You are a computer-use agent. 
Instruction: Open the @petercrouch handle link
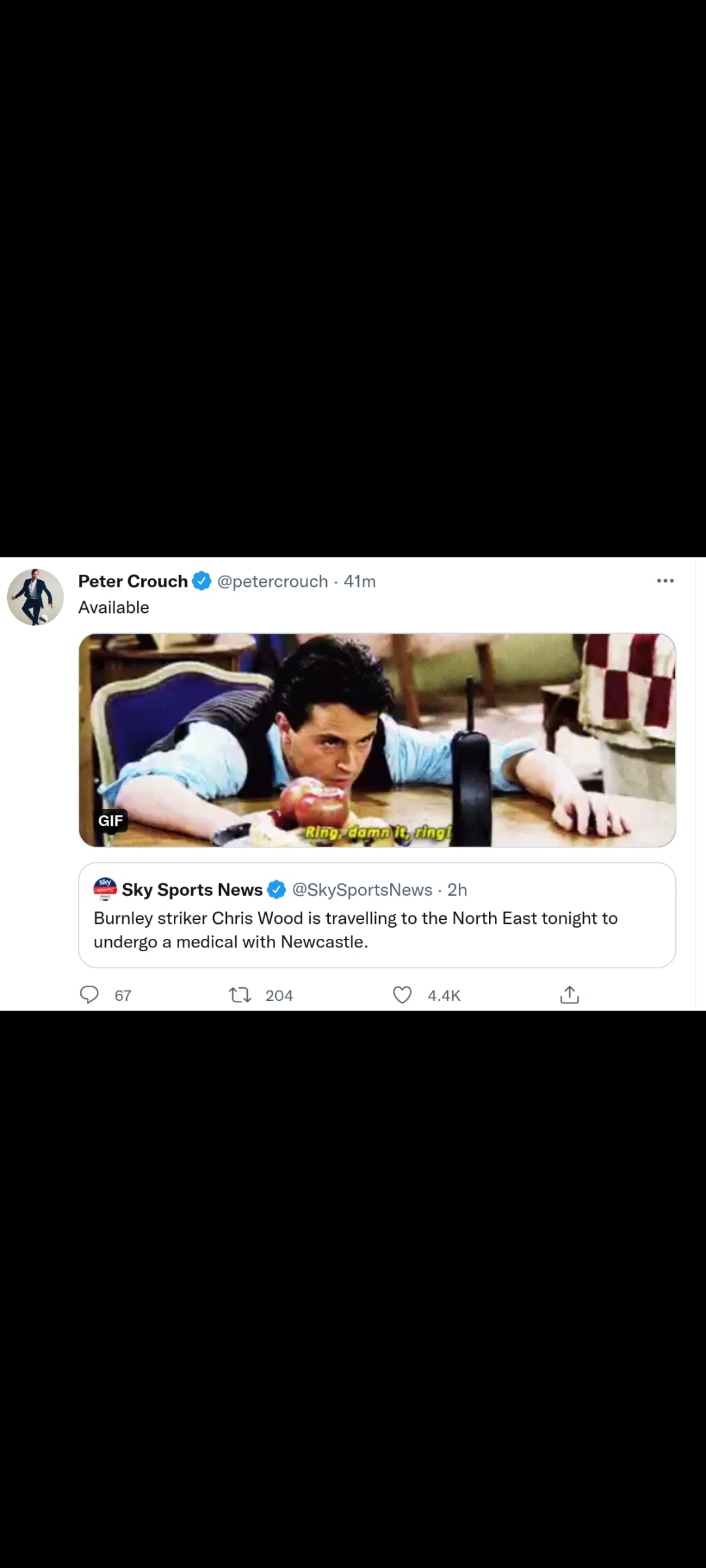272,581
